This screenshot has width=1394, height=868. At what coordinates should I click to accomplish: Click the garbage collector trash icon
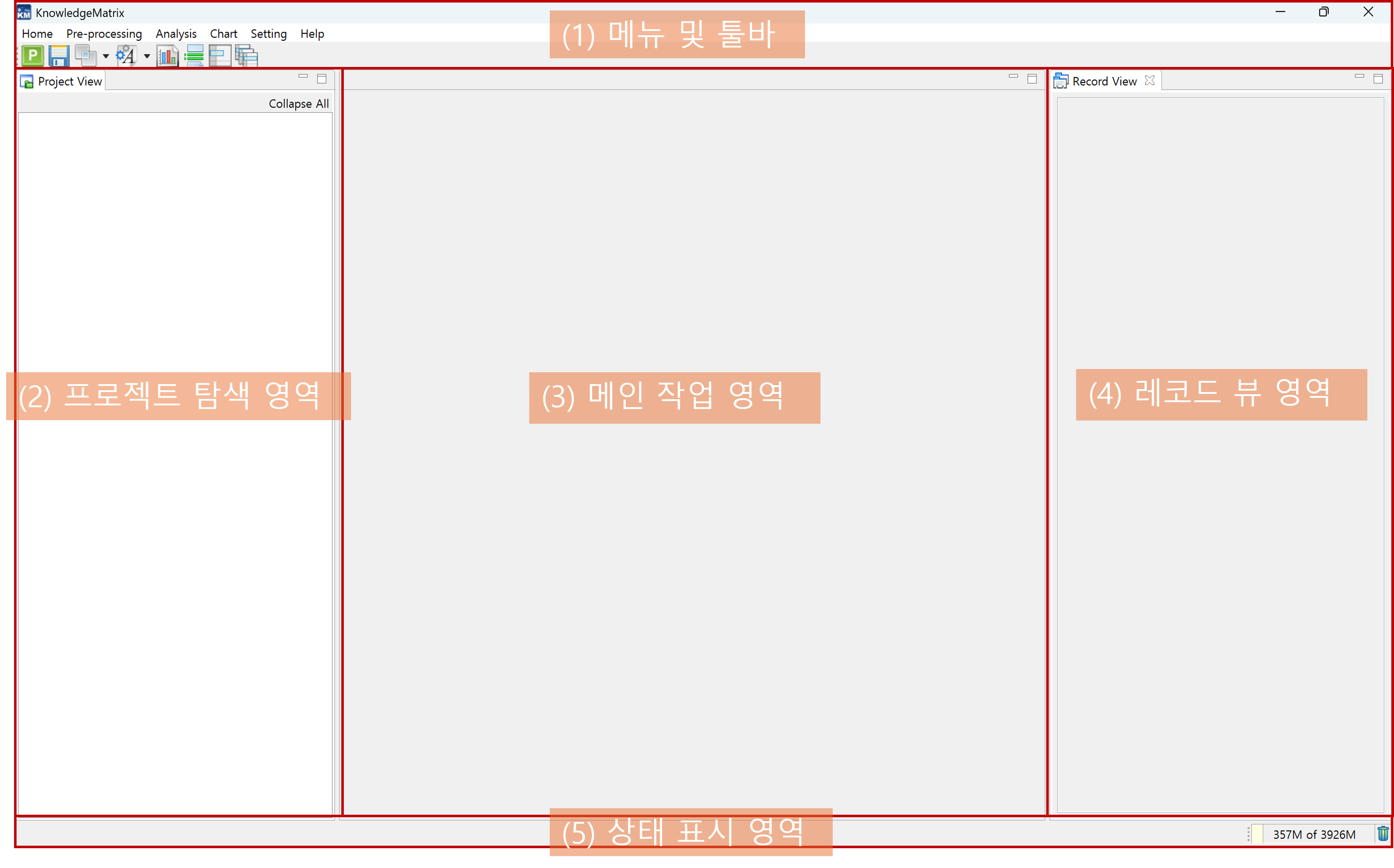(1383, 833)
